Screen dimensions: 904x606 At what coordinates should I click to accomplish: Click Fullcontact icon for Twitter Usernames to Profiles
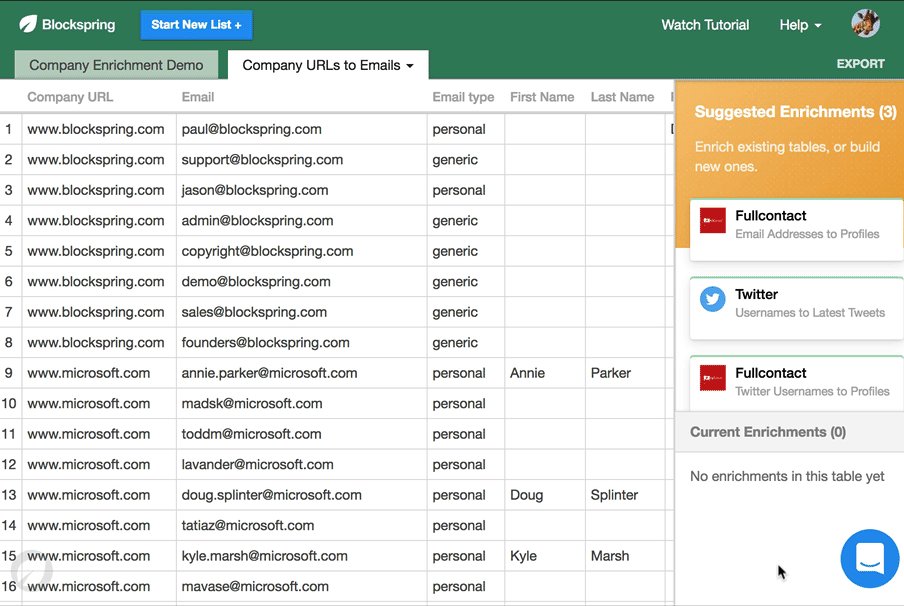coord(713,378)
